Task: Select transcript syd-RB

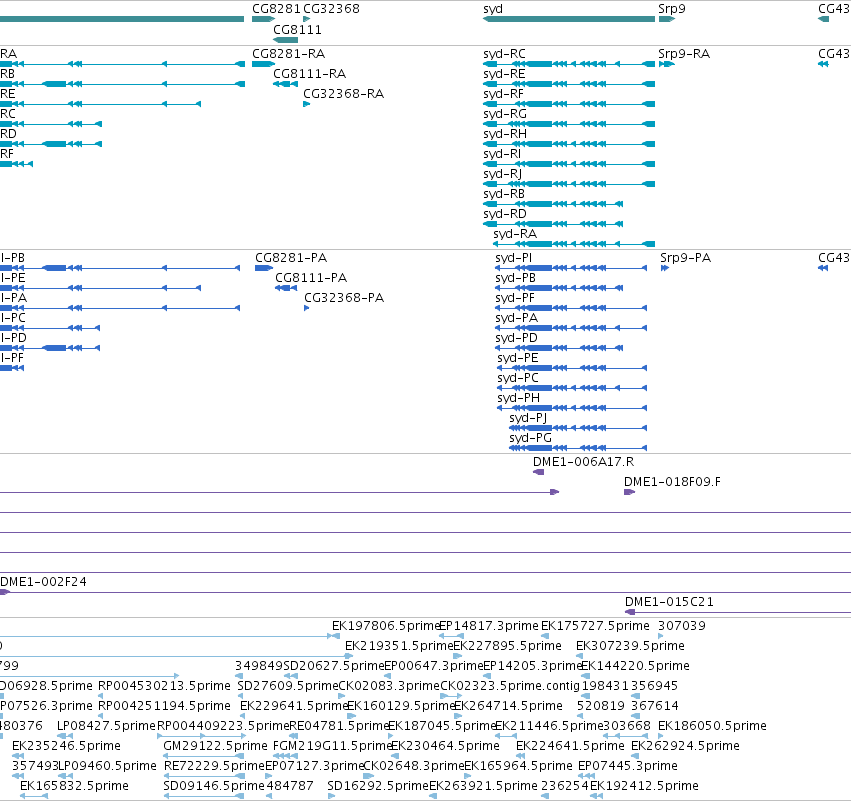Action: pos(504,194)
